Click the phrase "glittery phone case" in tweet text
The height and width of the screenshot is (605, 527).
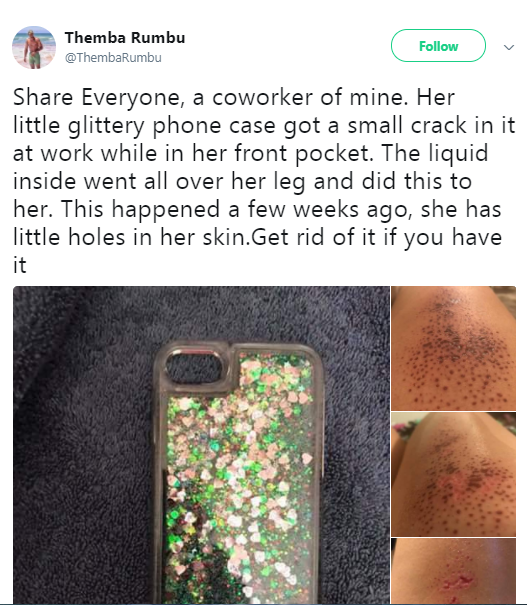173,126
